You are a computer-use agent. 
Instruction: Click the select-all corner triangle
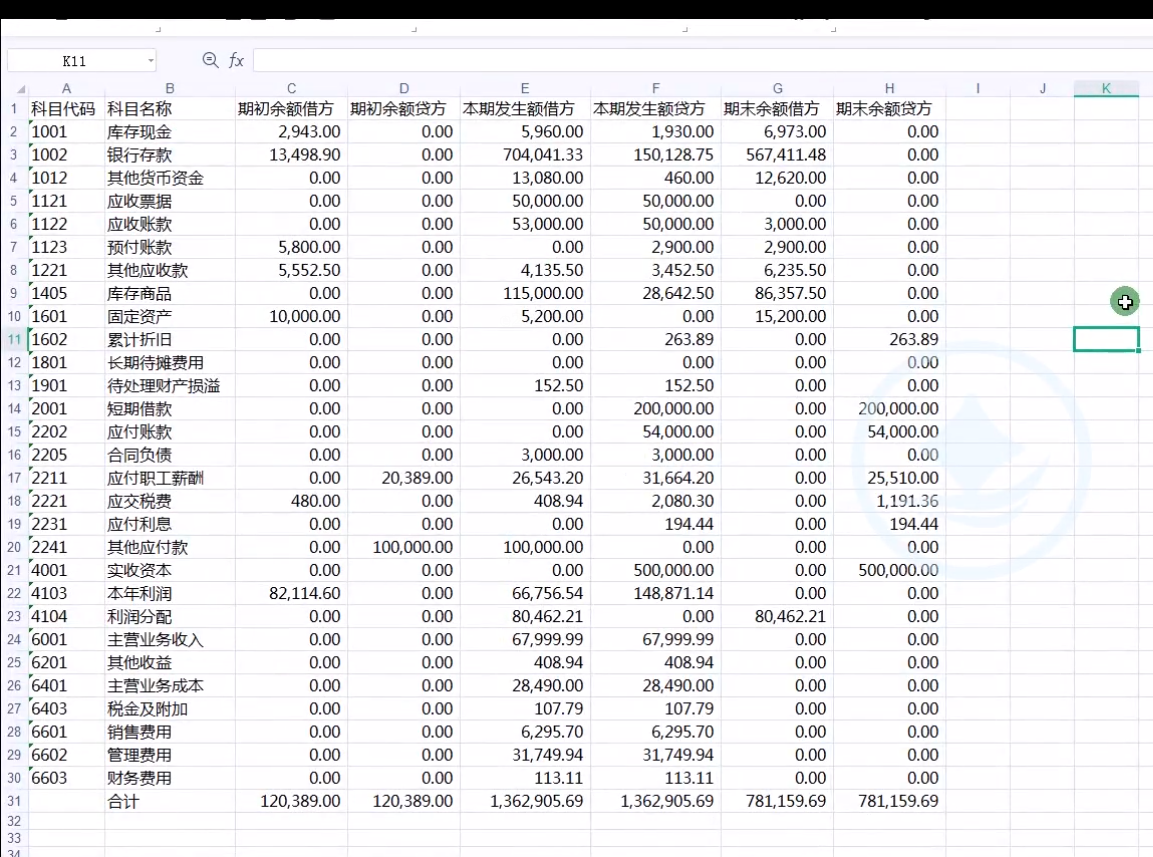21,89
